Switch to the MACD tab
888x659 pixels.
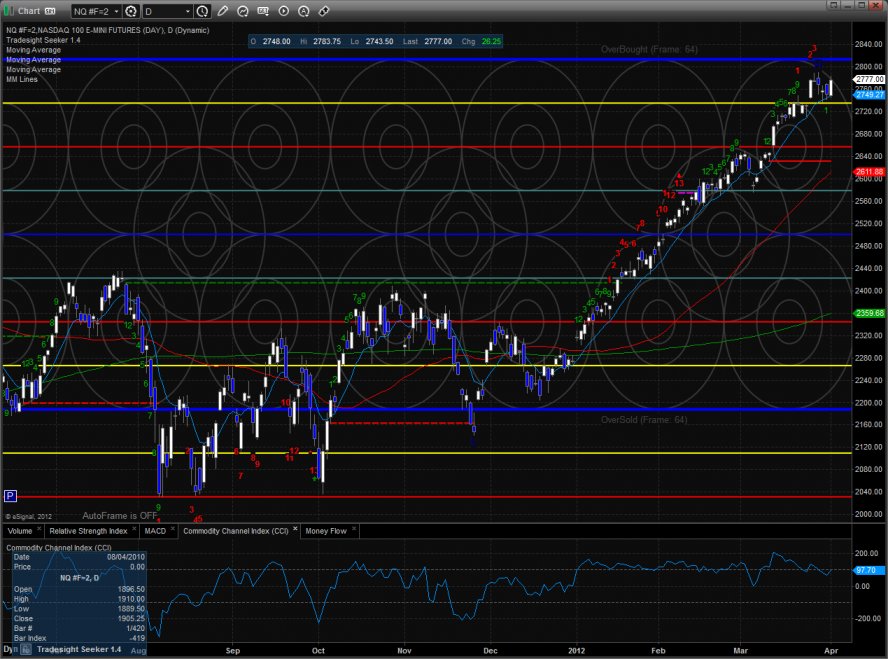click(x=155, y=531)
